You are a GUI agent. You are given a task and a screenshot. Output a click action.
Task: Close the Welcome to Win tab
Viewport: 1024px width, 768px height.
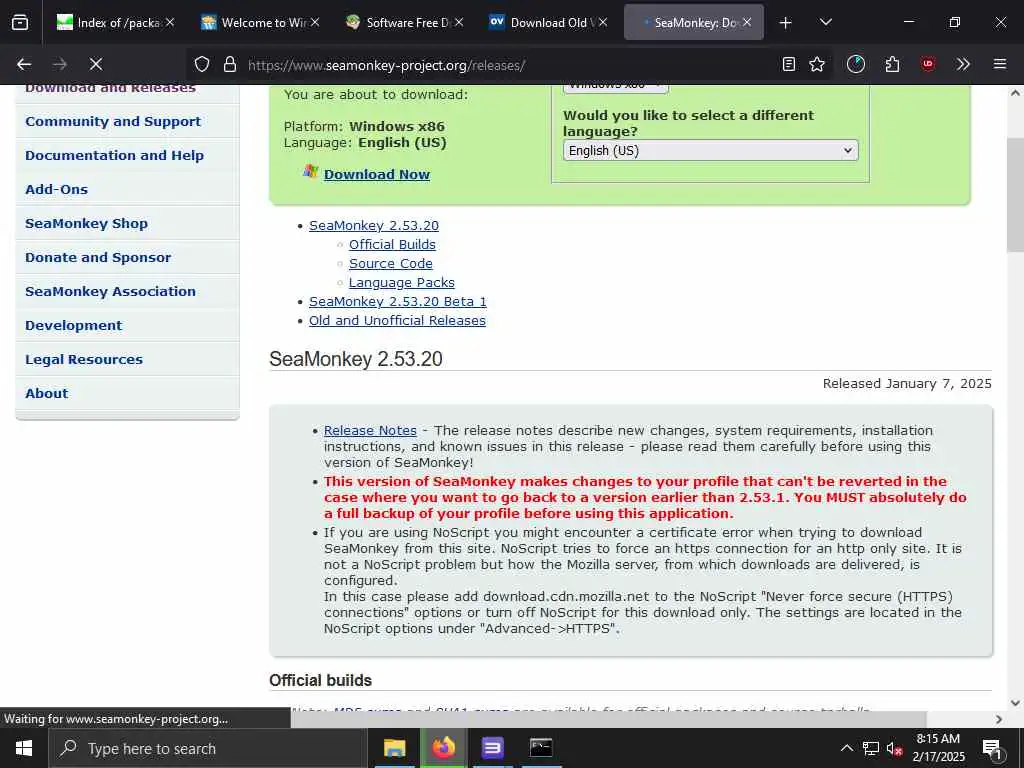click(315, 22)
